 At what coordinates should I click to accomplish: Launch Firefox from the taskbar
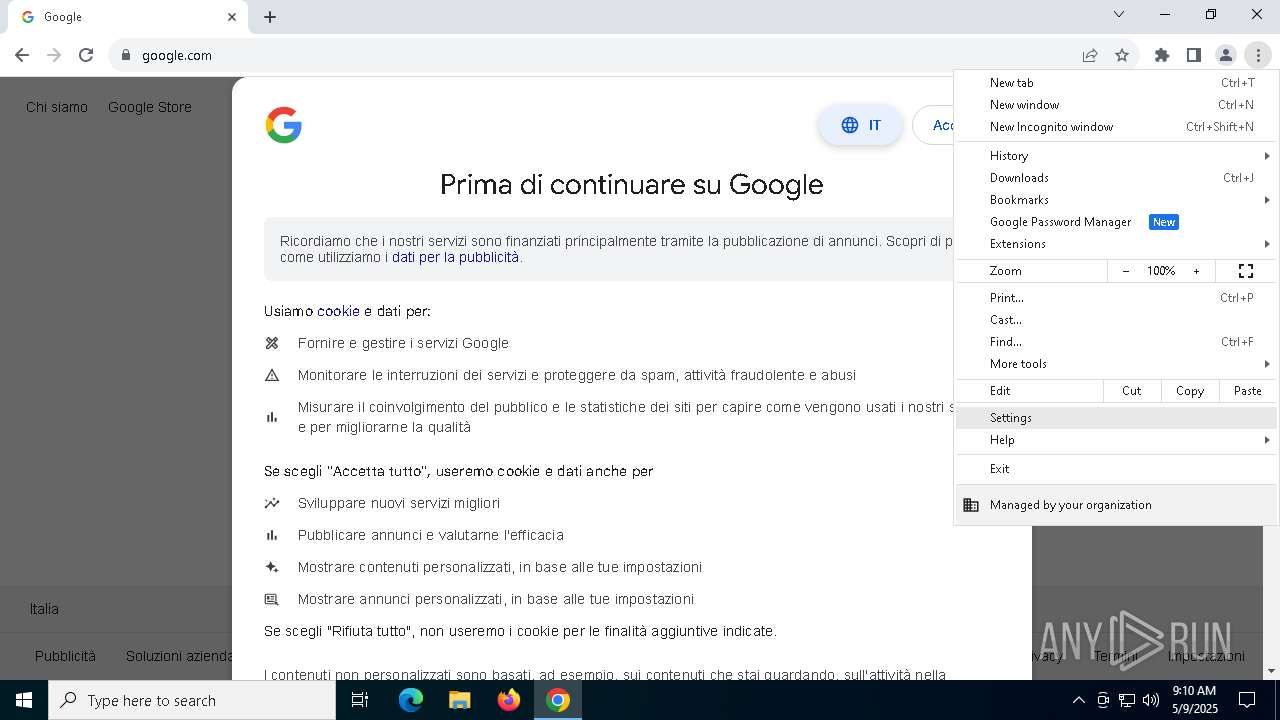click(508, 700)
